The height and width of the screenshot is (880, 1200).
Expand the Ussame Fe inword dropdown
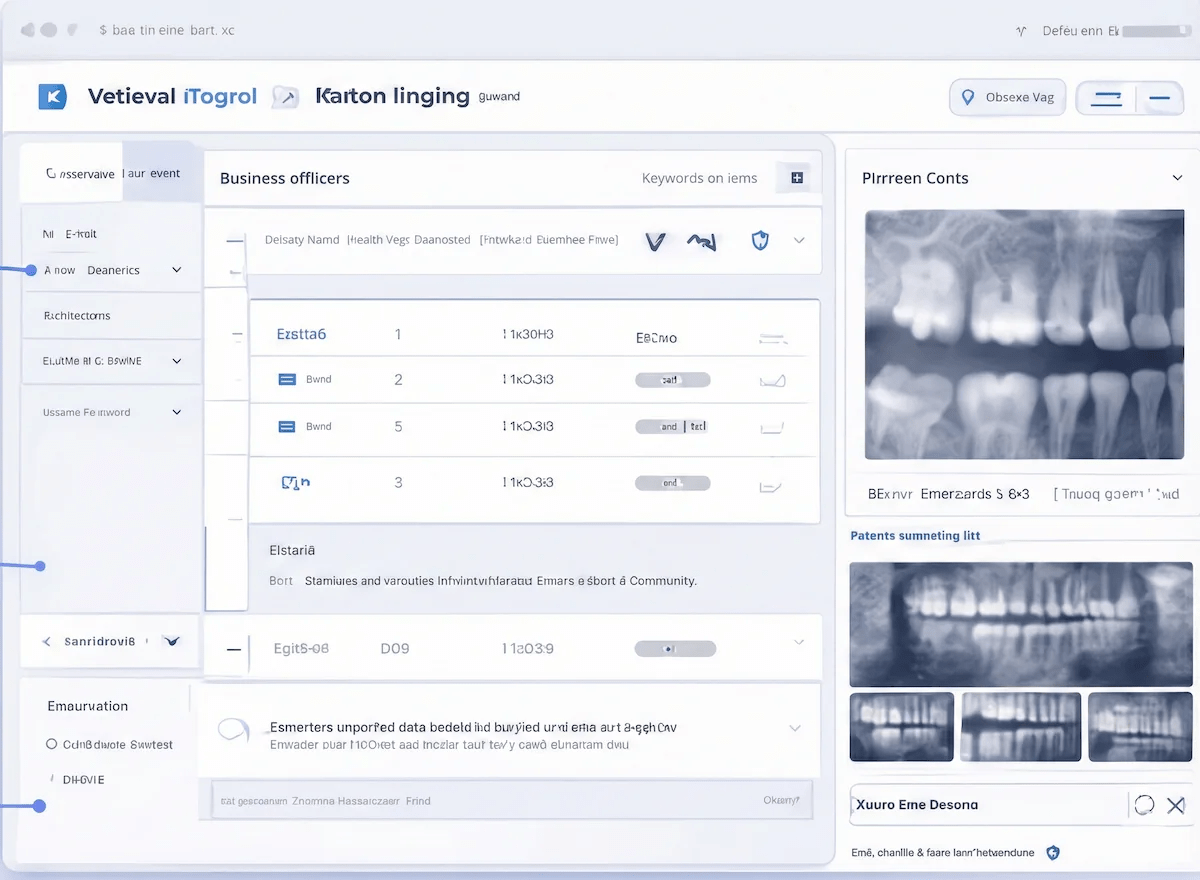[x=177, y=412]
